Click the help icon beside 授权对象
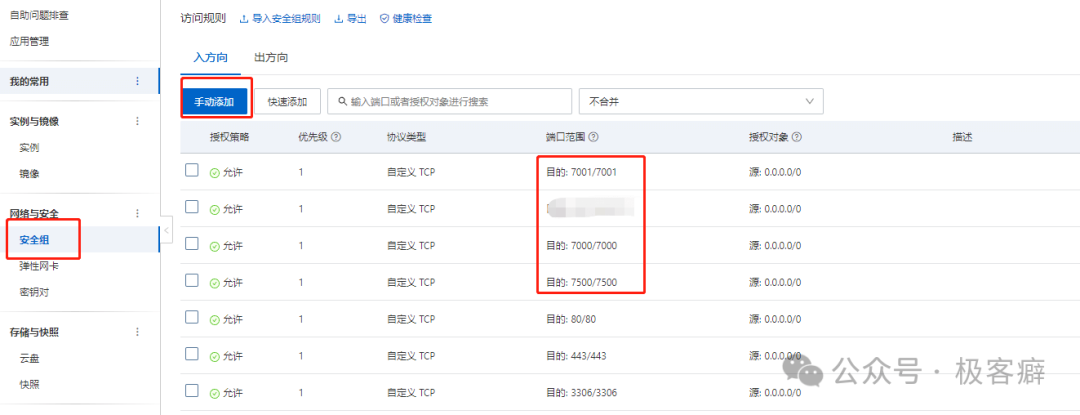Viewport: 1080px width, 415px height. (x=797, y=137)
